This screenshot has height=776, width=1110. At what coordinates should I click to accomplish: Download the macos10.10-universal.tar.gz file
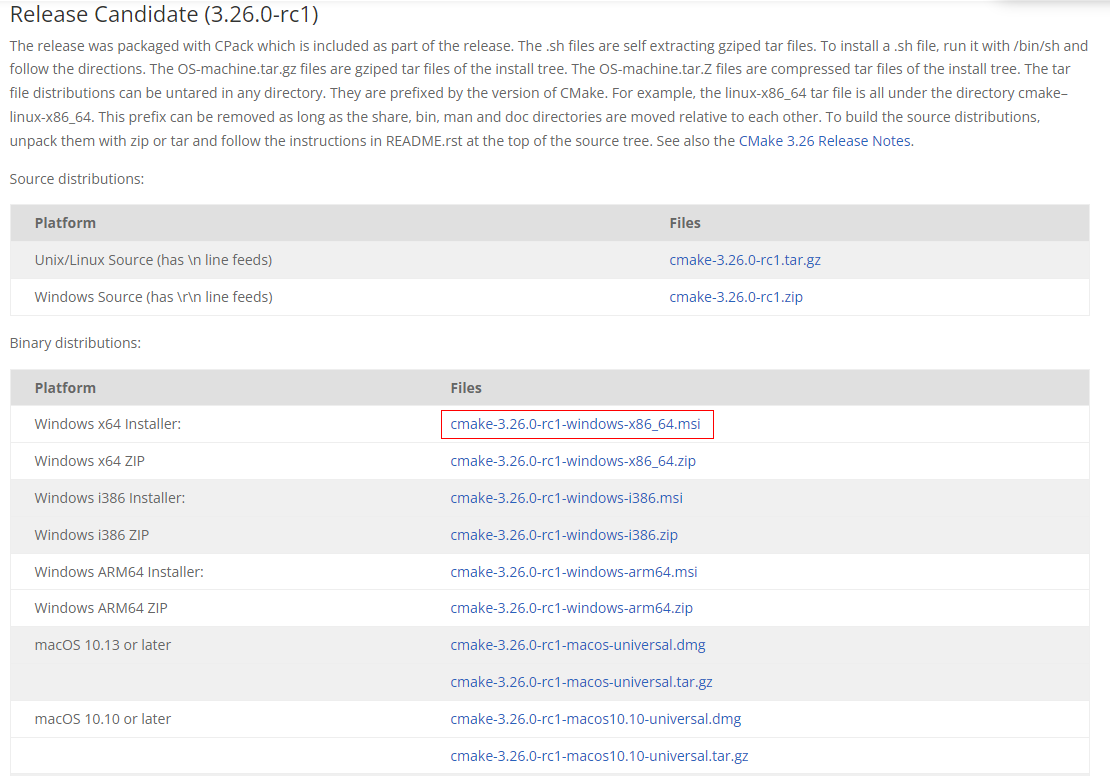tap(599, 756)
